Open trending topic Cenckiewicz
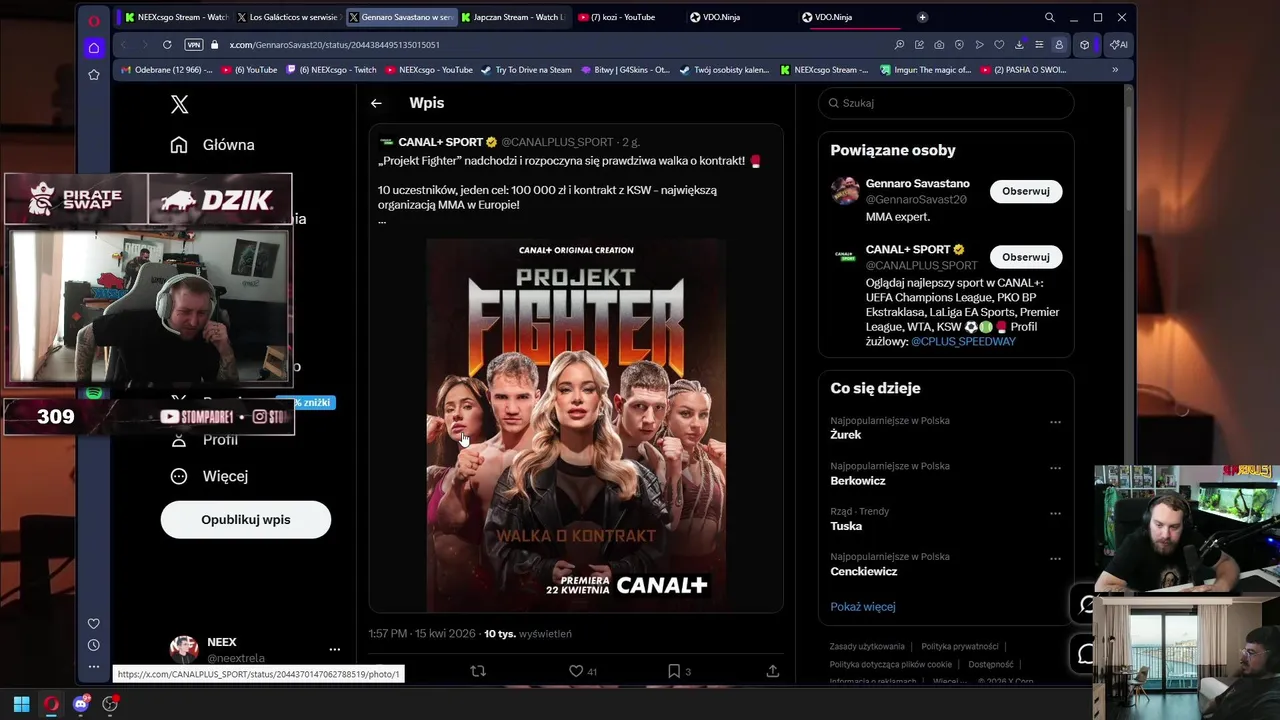The image size is (1280, 720). [864, 572]
